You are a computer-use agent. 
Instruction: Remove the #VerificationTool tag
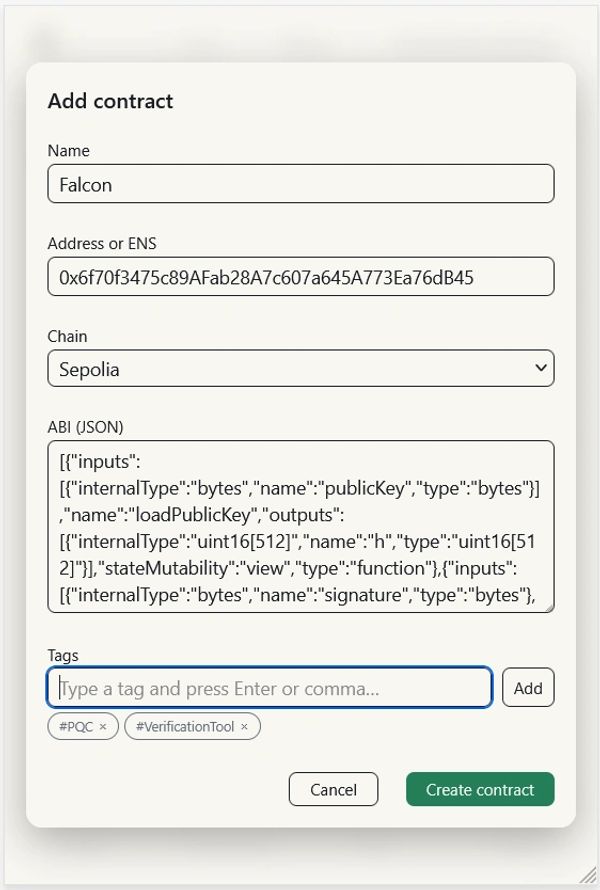coord(245,727)
